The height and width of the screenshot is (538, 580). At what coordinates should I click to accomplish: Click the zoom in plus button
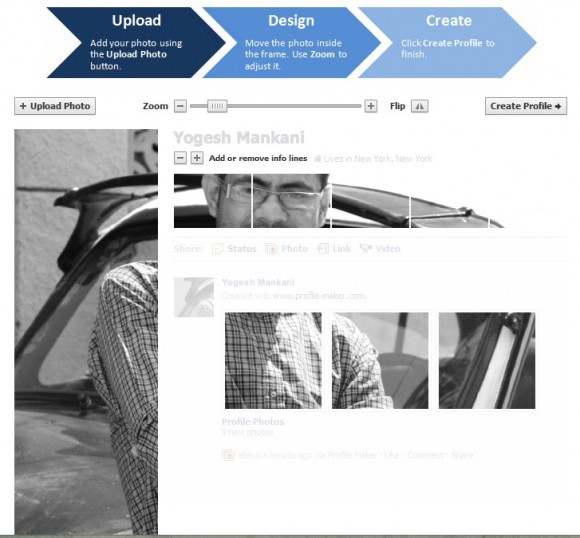coord(371,106)
